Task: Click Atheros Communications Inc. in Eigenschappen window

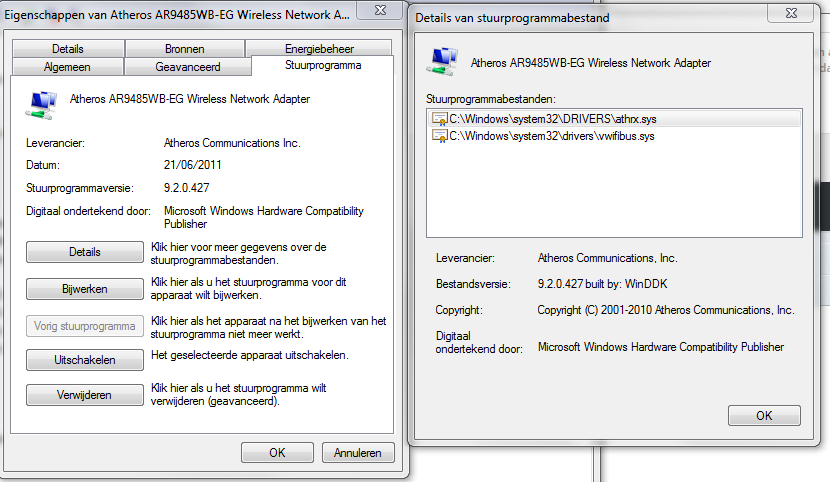Action: (232, 143)
